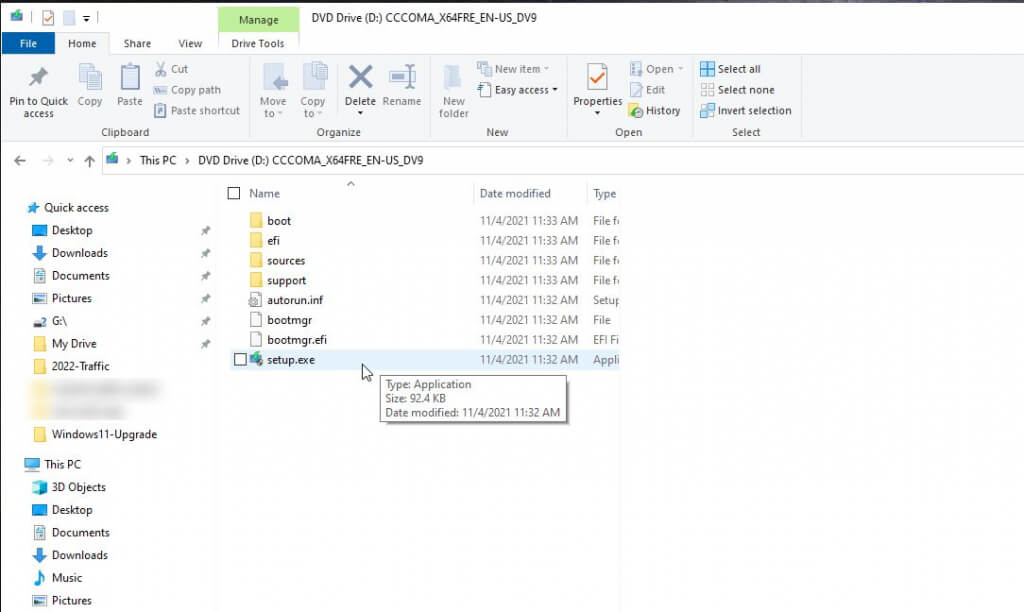Click Invert selection in ribbon
The image size is (1024, 612).
click(746, 110)
